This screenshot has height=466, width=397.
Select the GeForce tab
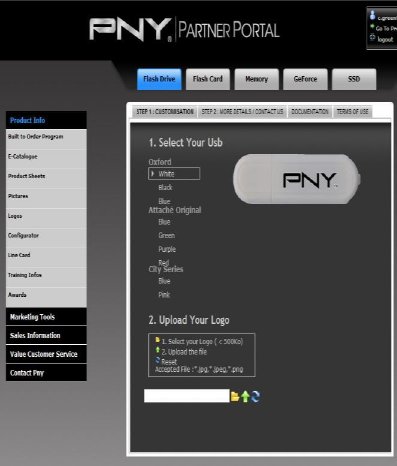click(305, 79)
